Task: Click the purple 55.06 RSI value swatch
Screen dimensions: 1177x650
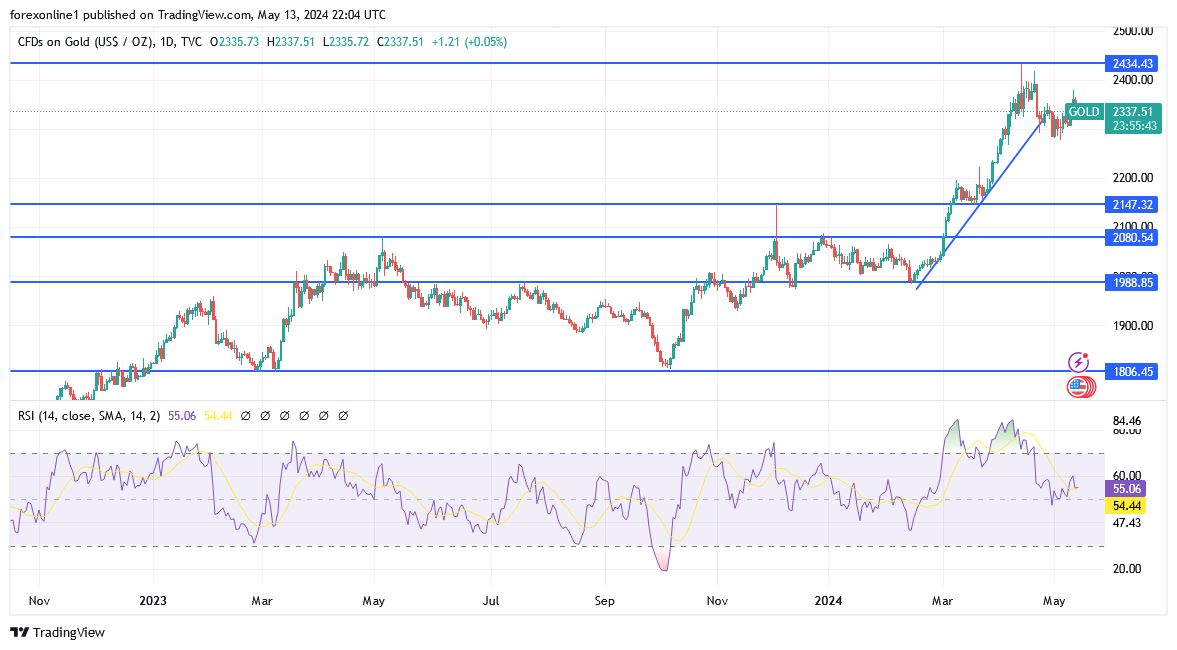Action: [1126, 489]
